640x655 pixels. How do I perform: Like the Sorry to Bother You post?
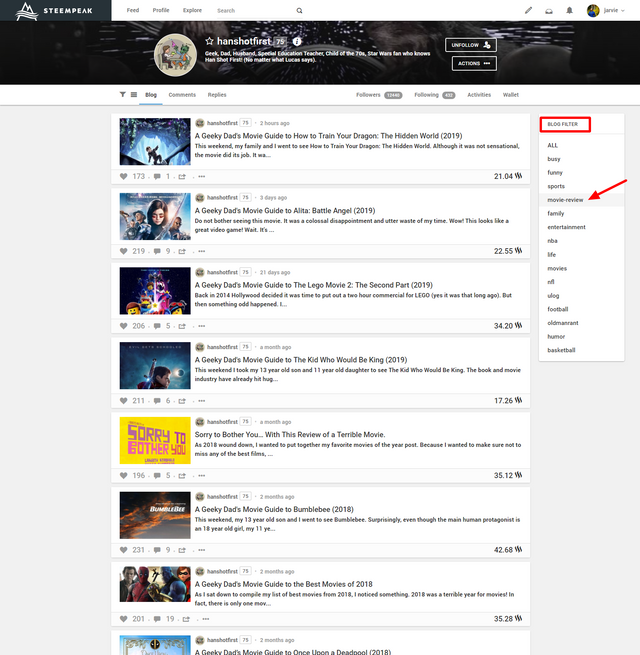124,475
